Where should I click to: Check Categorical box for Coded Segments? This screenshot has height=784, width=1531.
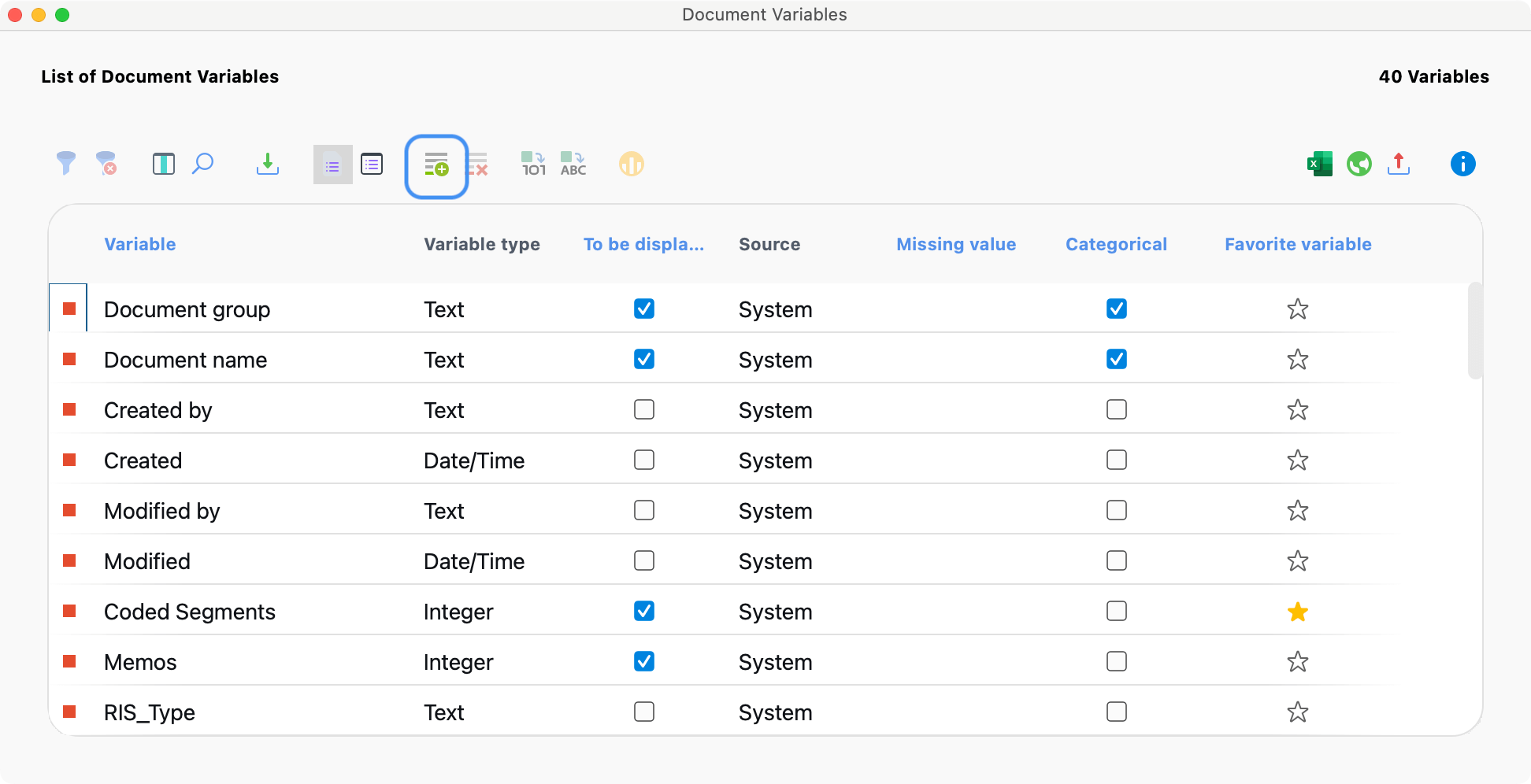[1116, 611]
